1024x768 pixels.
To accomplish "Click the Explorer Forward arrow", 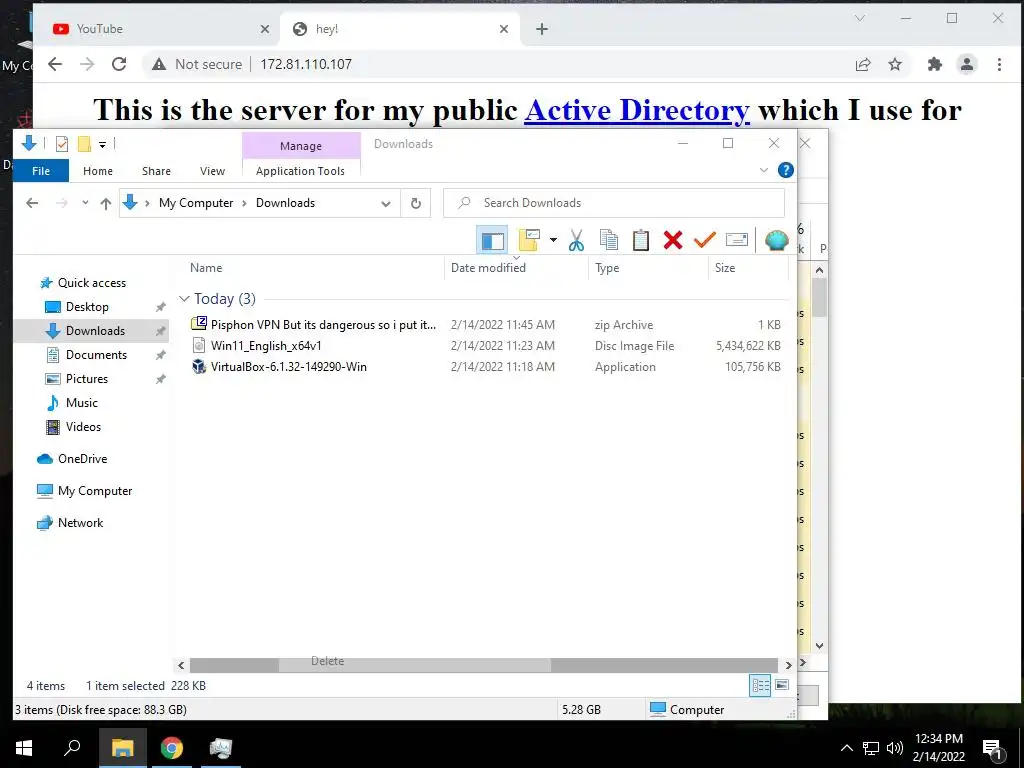I will 61,203.
